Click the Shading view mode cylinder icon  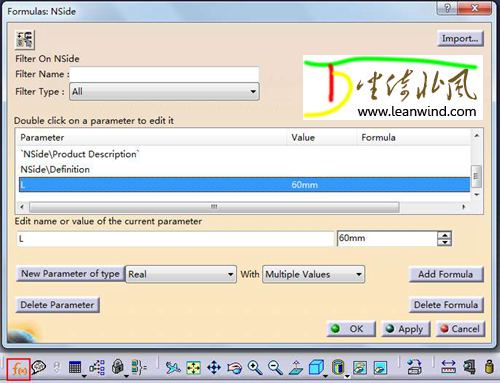(338, 367)
